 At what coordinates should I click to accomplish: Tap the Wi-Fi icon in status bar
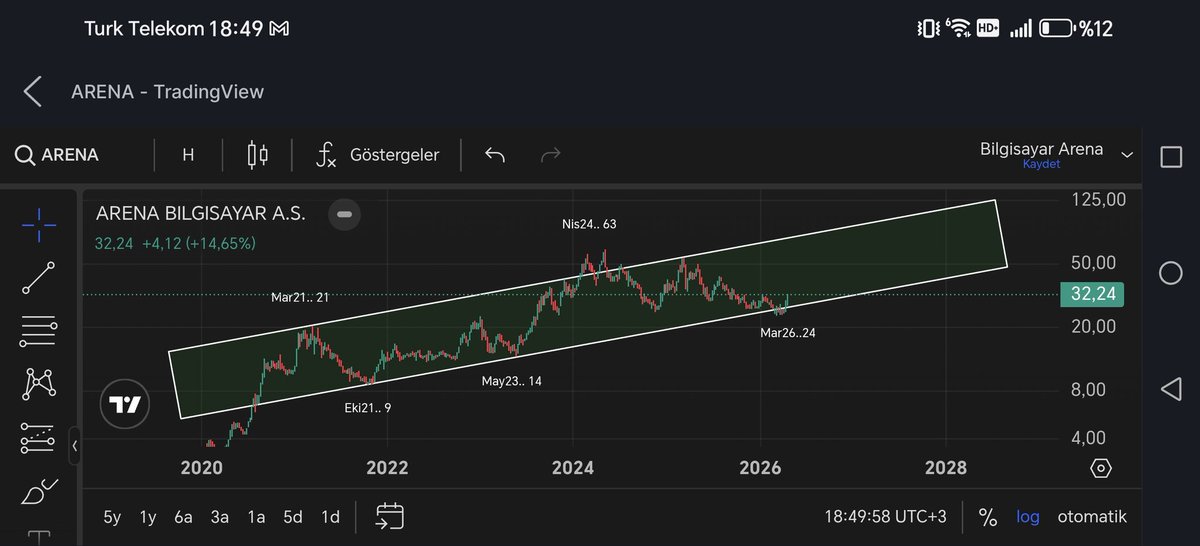click(x=959, y=29)
